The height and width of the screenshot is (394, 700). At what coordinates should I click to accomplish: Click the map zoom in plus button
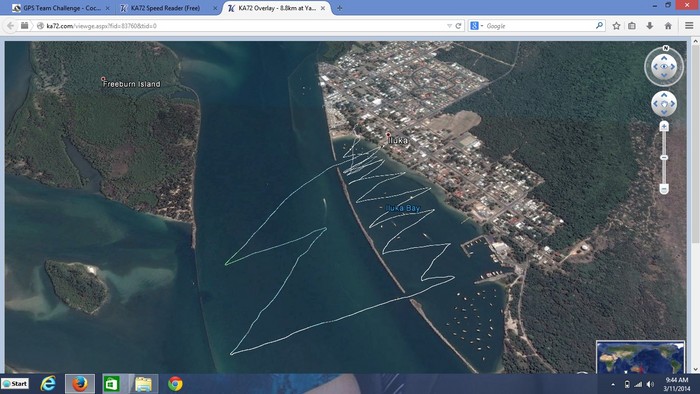(664, 127)
